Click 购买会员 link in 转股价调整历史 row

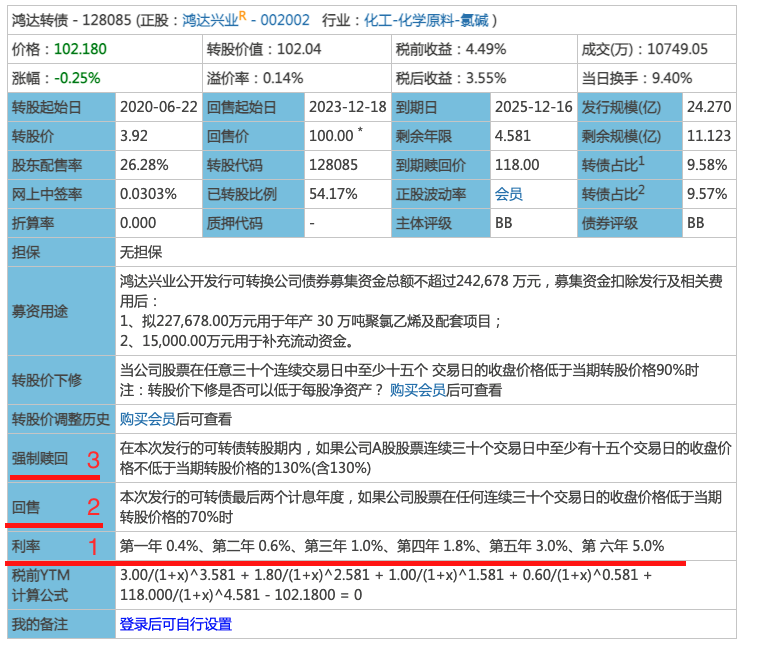tap(148, 419)
